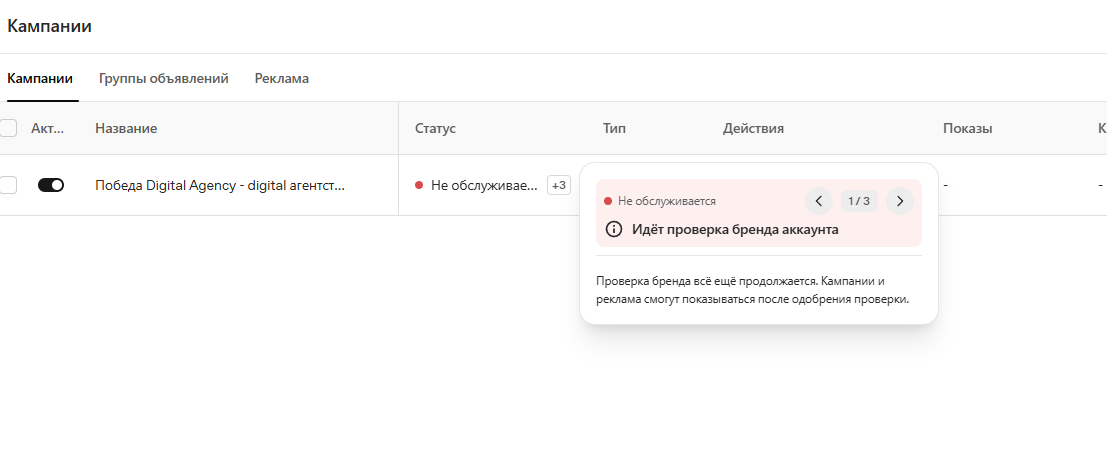Click the info icon beside Идёт проверка бренда аккаунта

pyautogui.click(x=614, y=229)
